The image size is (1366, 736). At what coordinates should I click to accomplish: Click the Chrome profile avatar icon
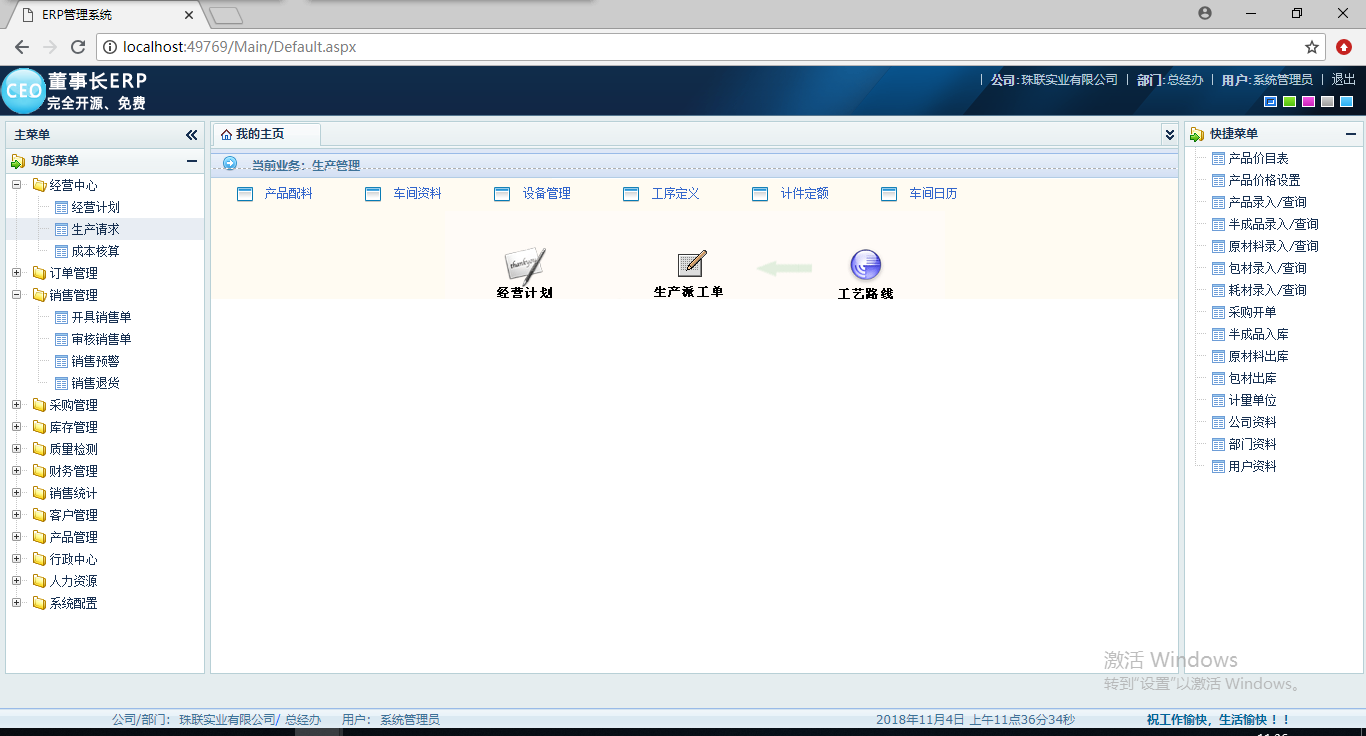click(x=1204, y=13)
